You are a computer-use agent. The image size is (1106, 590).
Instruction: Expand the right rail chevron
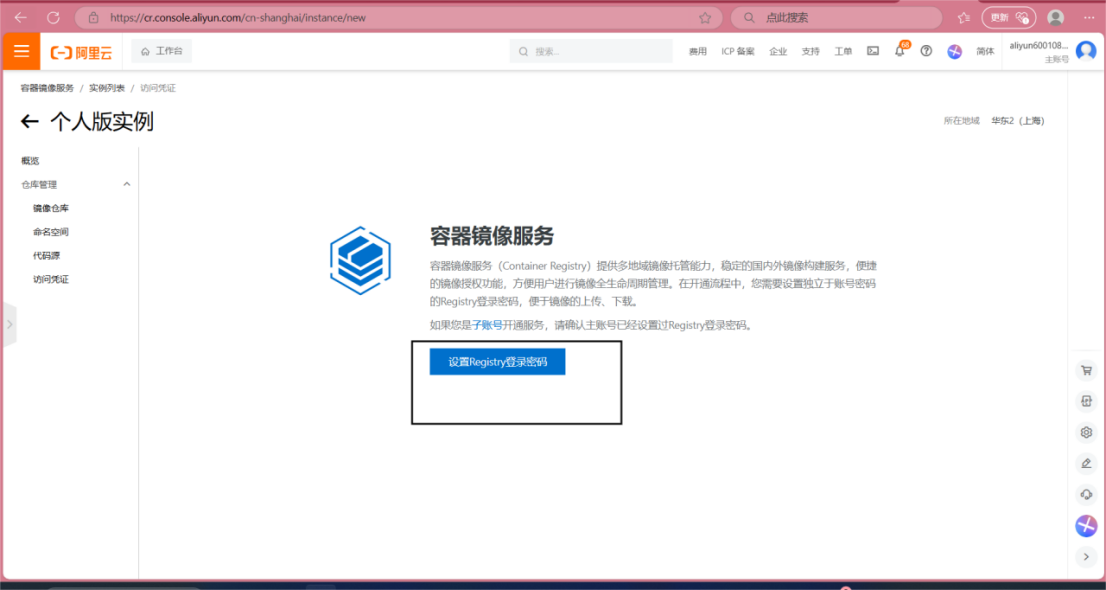[1086, 557]
